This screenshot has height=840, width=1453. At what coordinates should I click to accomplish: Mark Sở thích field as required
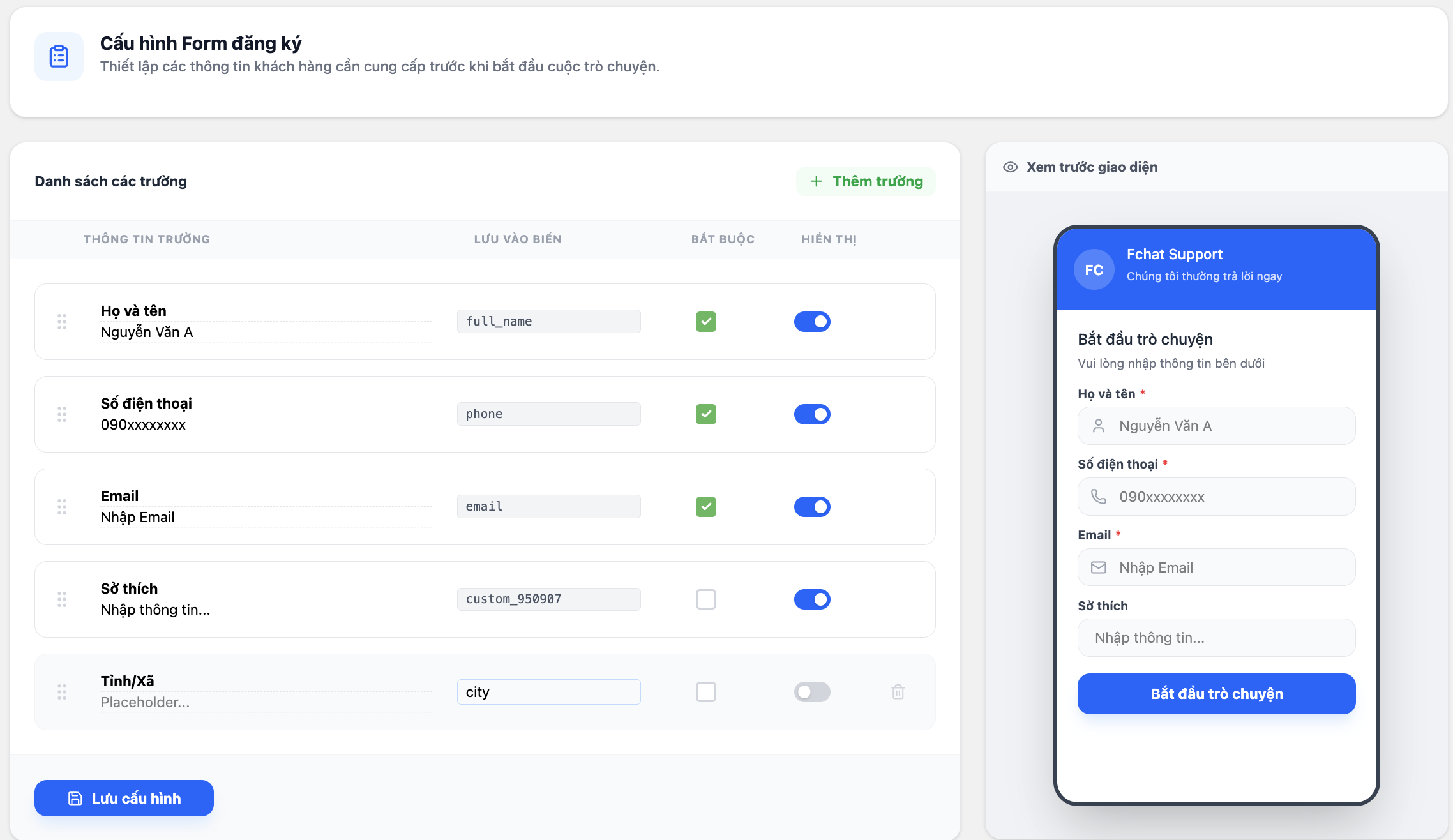(x=705, y=599)
